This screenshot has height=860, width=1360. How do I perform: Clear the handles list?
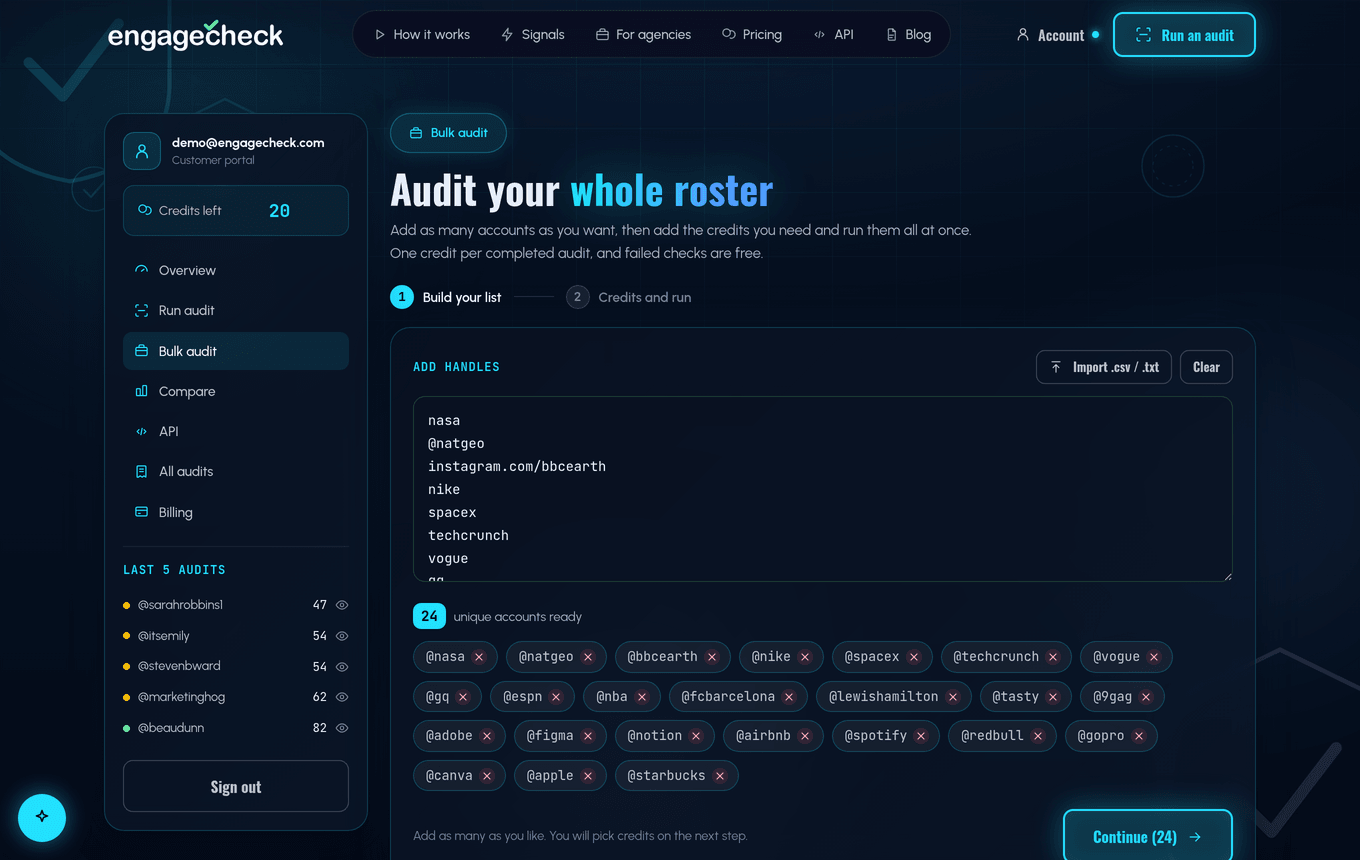click(1206, 367)
